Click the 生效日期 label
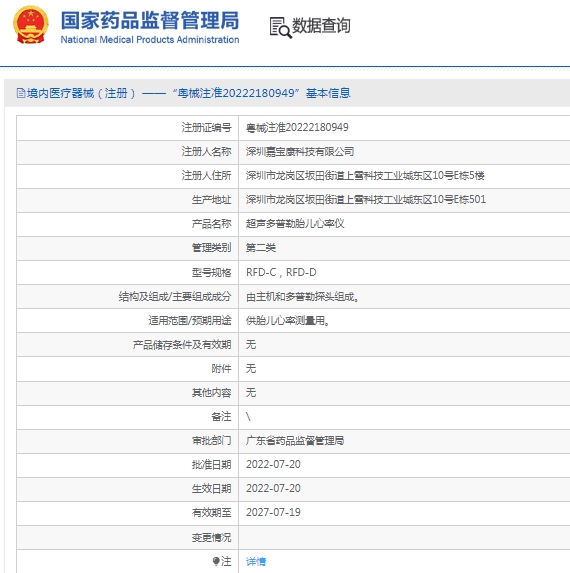Viewport: 570px width, 573px height. pyautogui.click(x=212, y=489)
